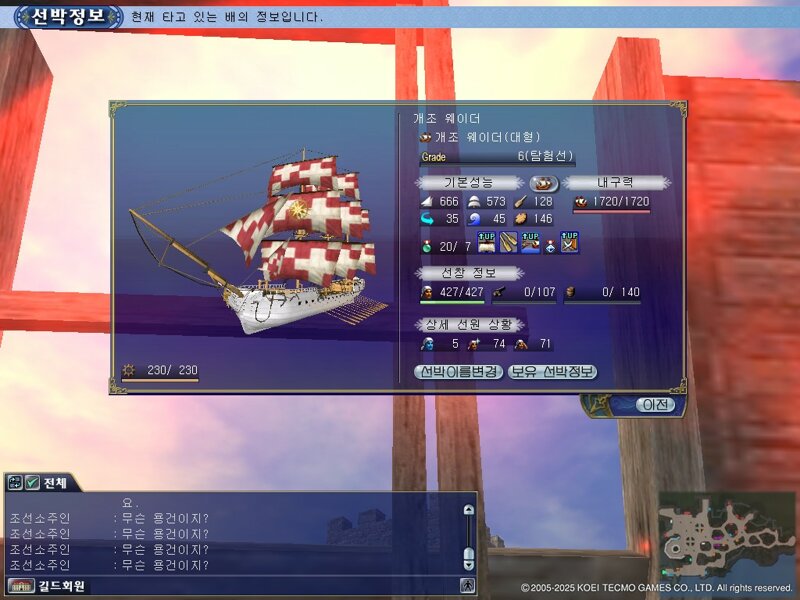Click the green potion slot icon

tap(427, 247)
